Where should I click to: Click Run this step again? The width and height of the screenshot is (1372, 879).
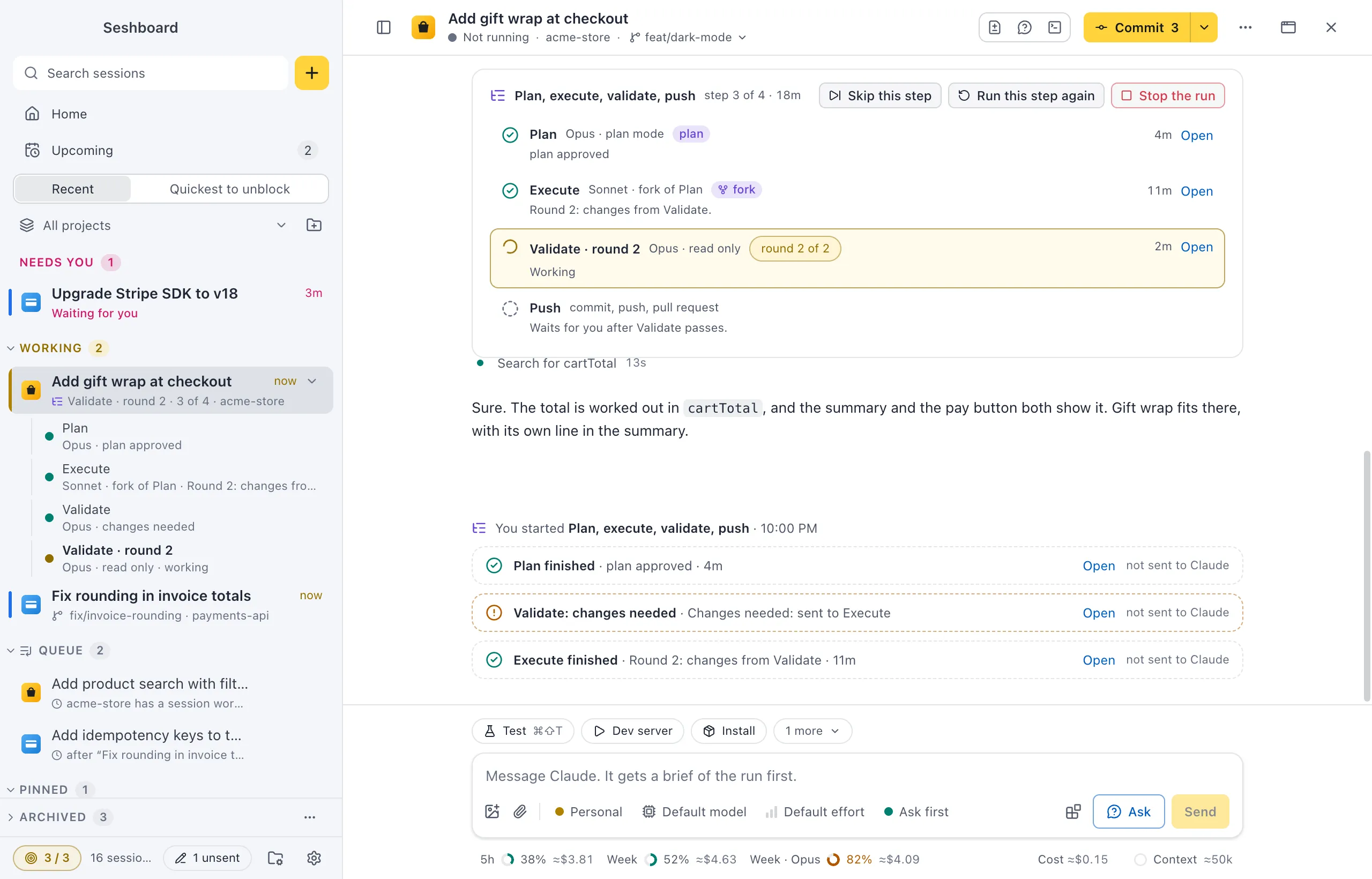pos(1026,95)
